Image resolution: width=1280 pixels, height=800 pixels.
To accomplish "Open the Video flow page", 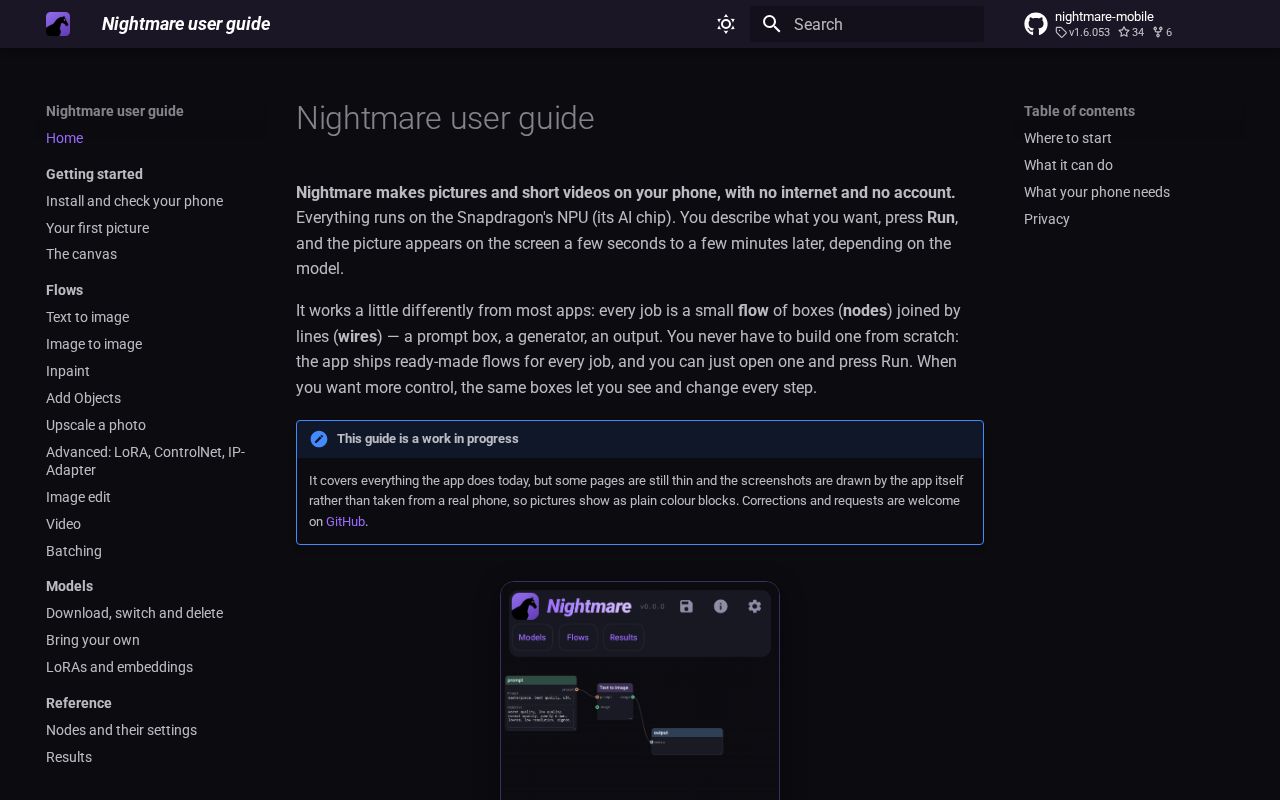I will point(63,524).
